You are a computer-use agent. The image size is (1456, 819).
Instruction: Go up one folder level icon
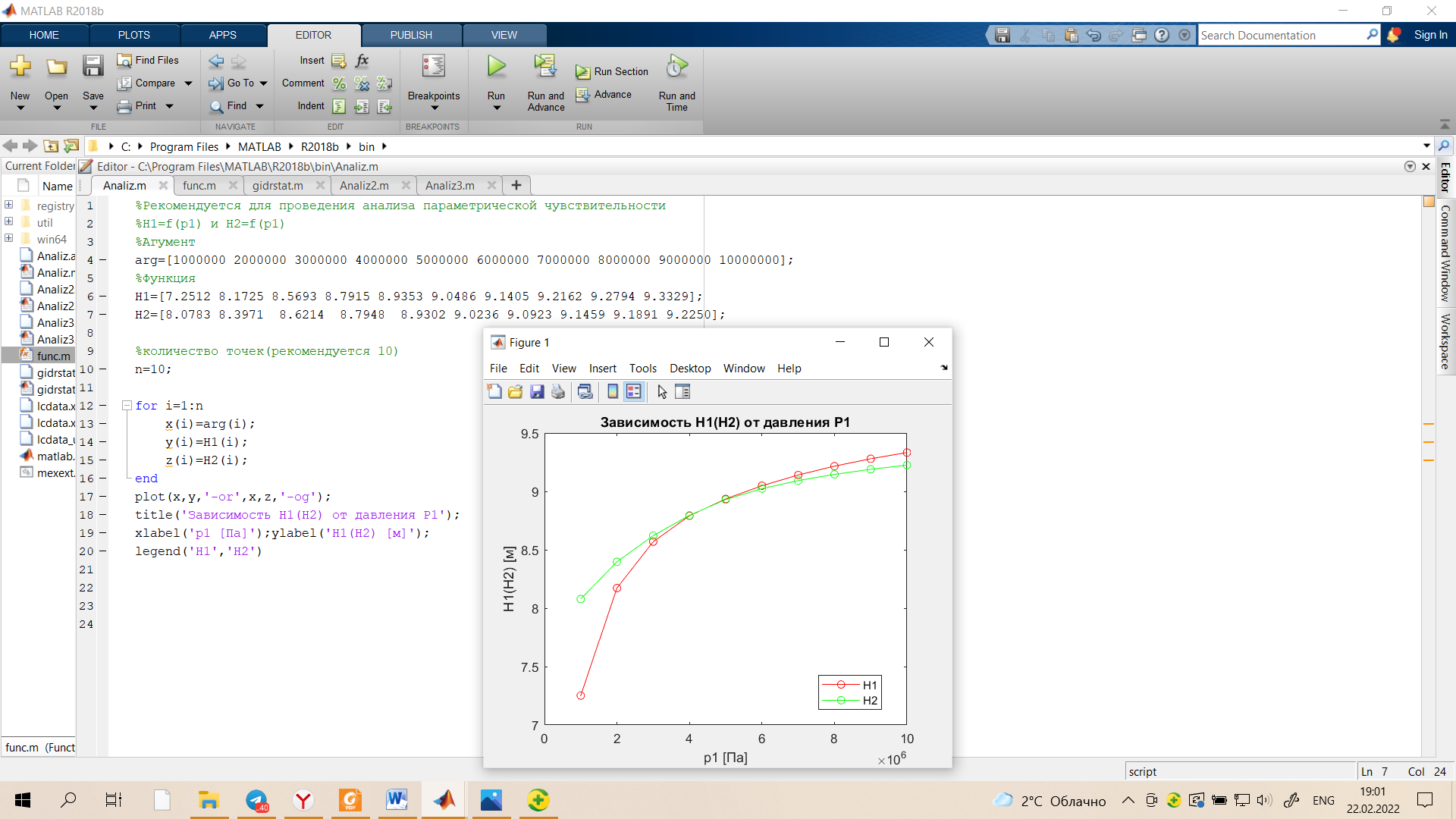pyautogui.click(x=51, y=146)
